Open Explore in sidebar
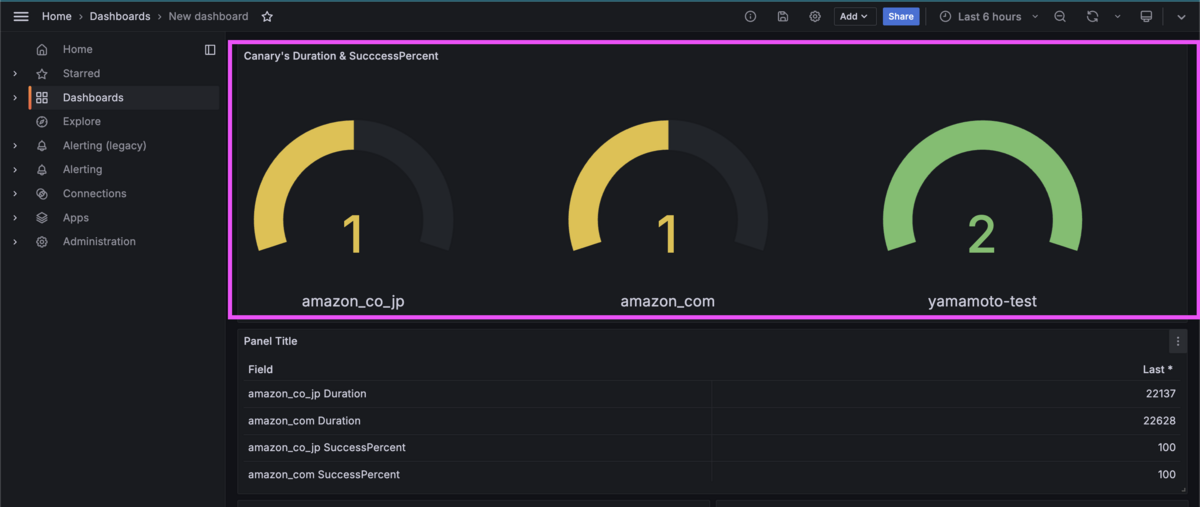 pos(82,121)
